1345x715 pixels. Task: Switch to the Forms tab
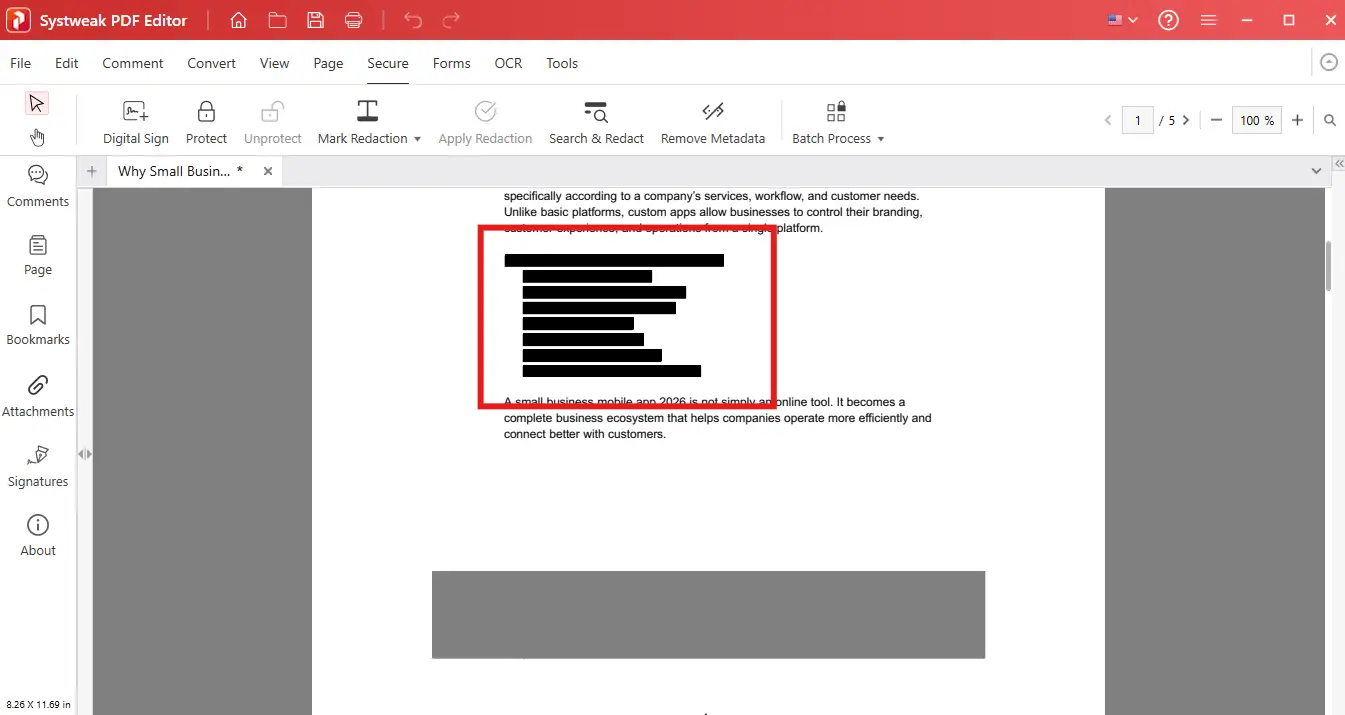451,63
